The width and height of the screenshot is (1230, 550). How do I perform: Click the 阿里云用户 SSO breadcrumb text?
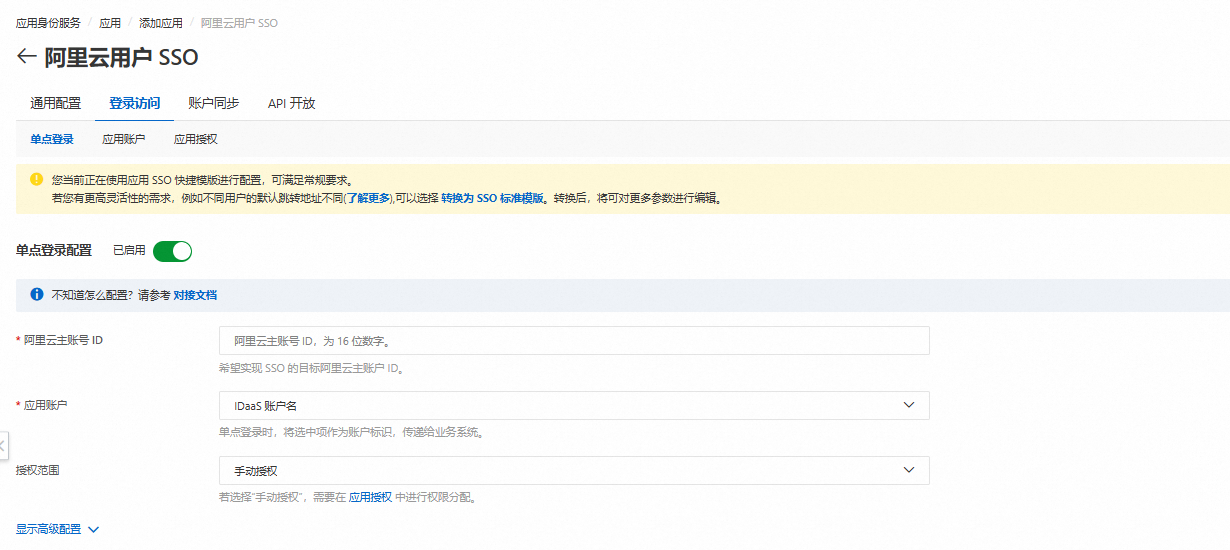(239, 23)
